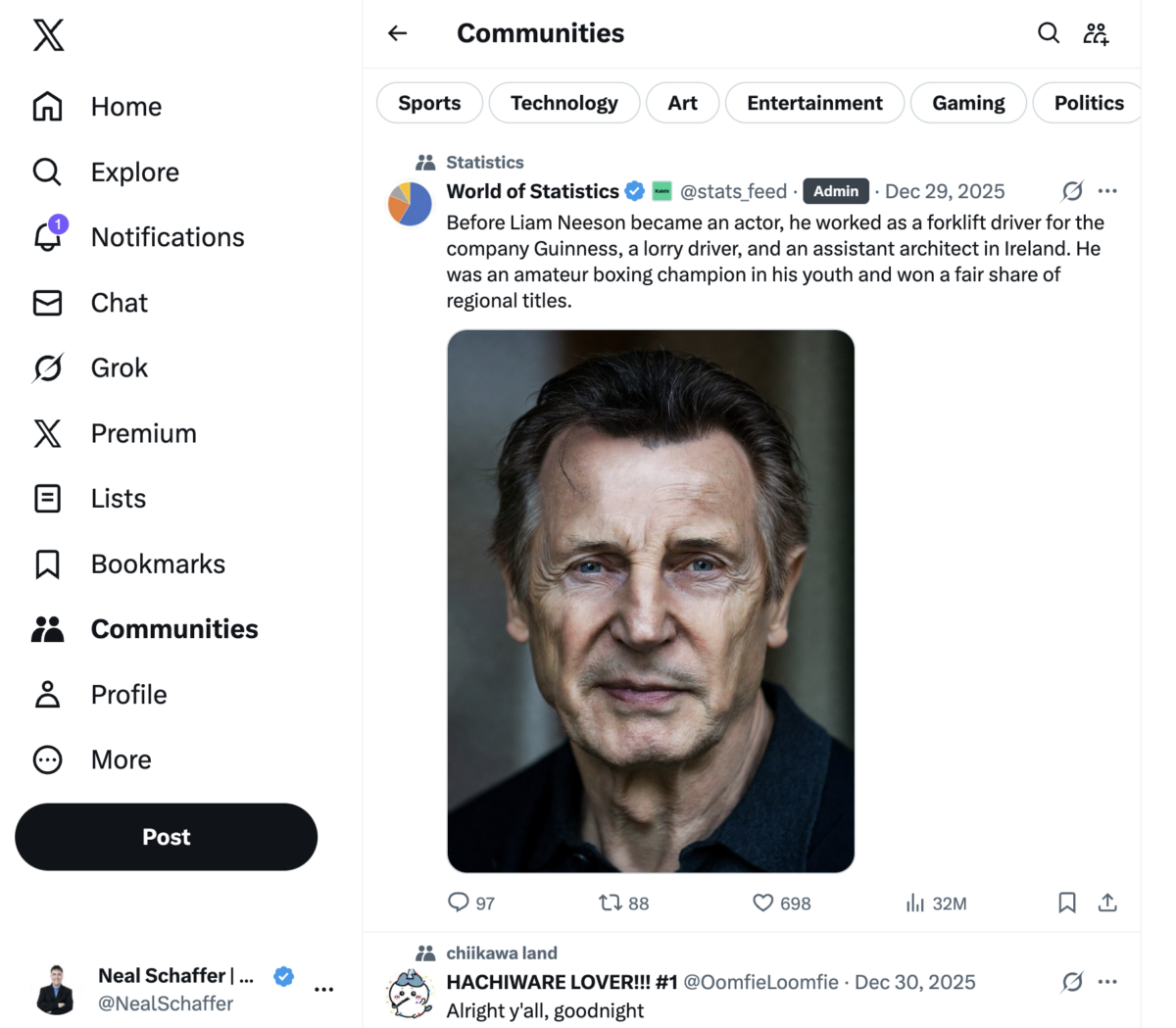Viewport: 1176px width, 1028px height.
Task: Open the Grok AI sidebar icon
Action: click(x=47, y=367)
